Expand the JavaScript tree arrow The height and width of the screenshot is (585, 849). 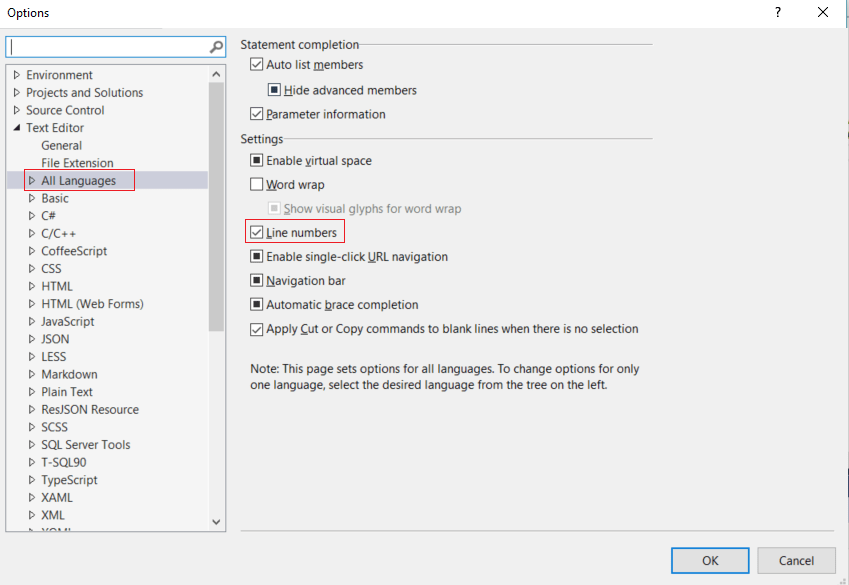tap(32, 321)
